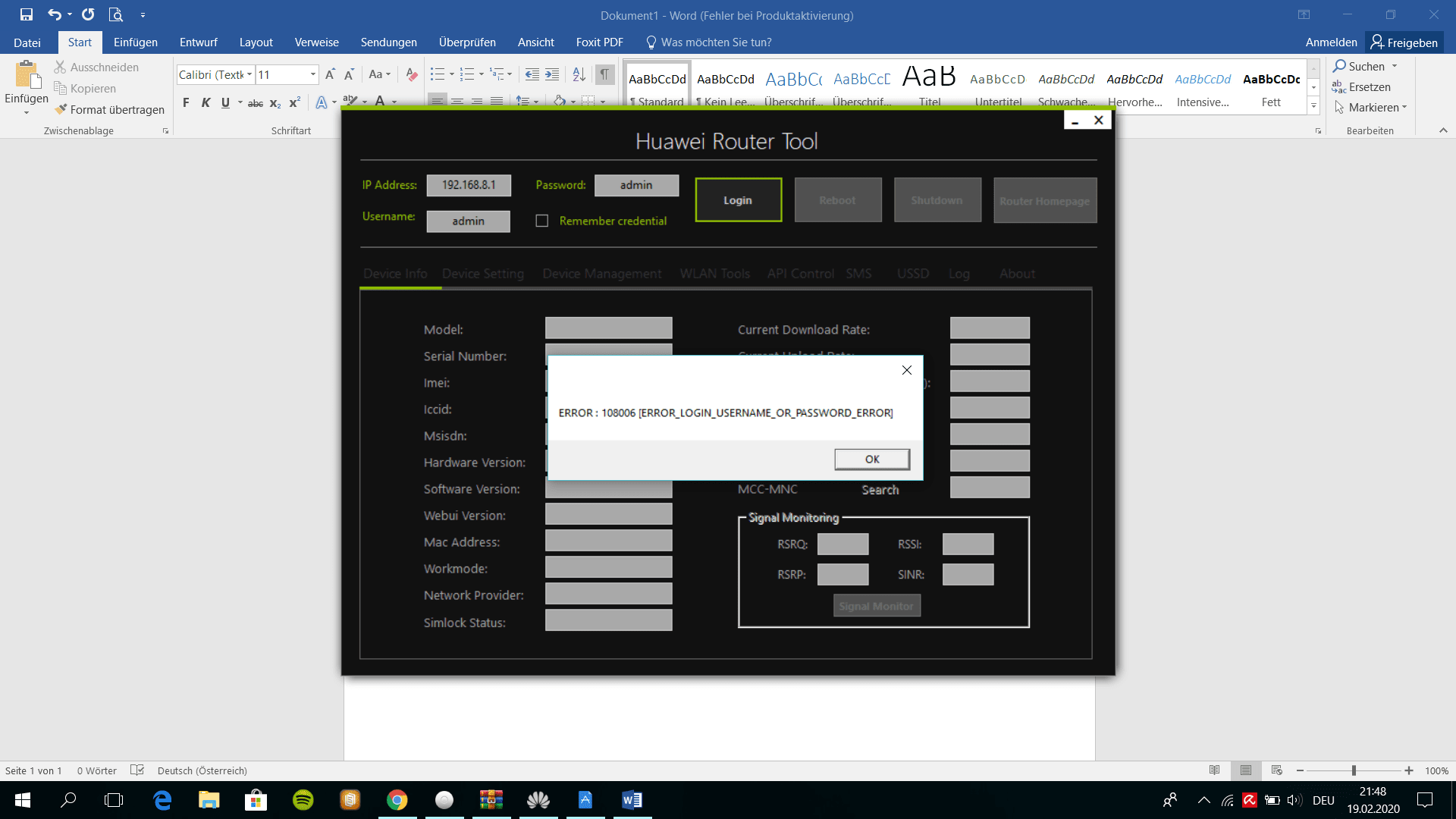Apply subscript formatting

click(x=275, y=102)
